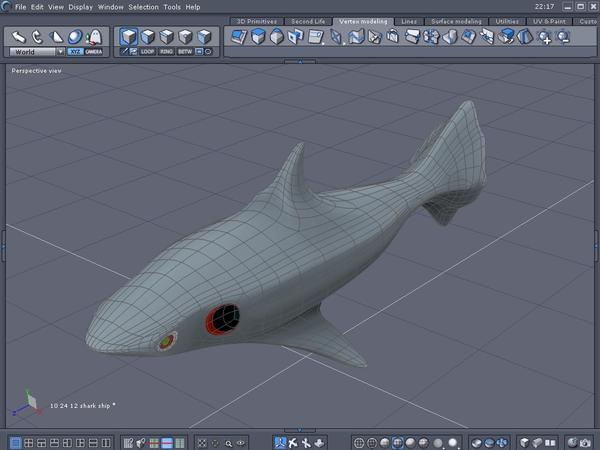Enable BETW selection

click(x=185, y=52)
